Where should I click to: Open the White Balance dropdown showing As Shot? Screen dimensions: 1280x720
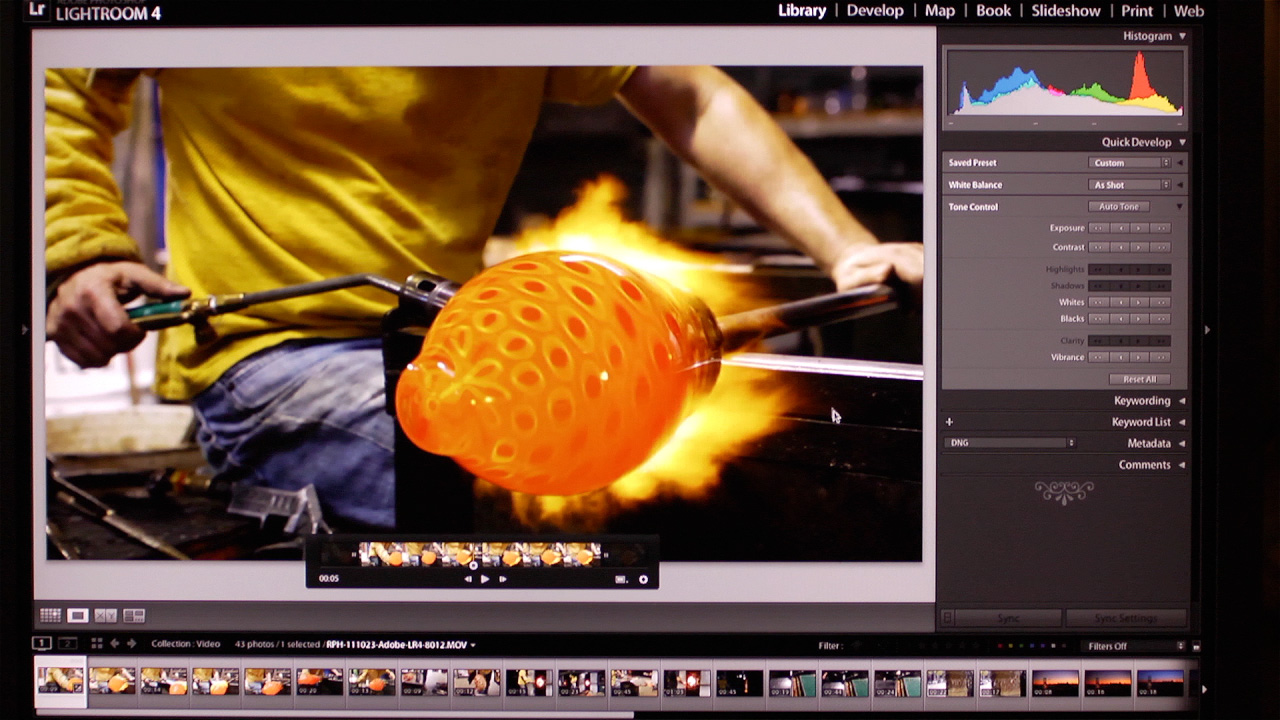[x=1128, y=184]
